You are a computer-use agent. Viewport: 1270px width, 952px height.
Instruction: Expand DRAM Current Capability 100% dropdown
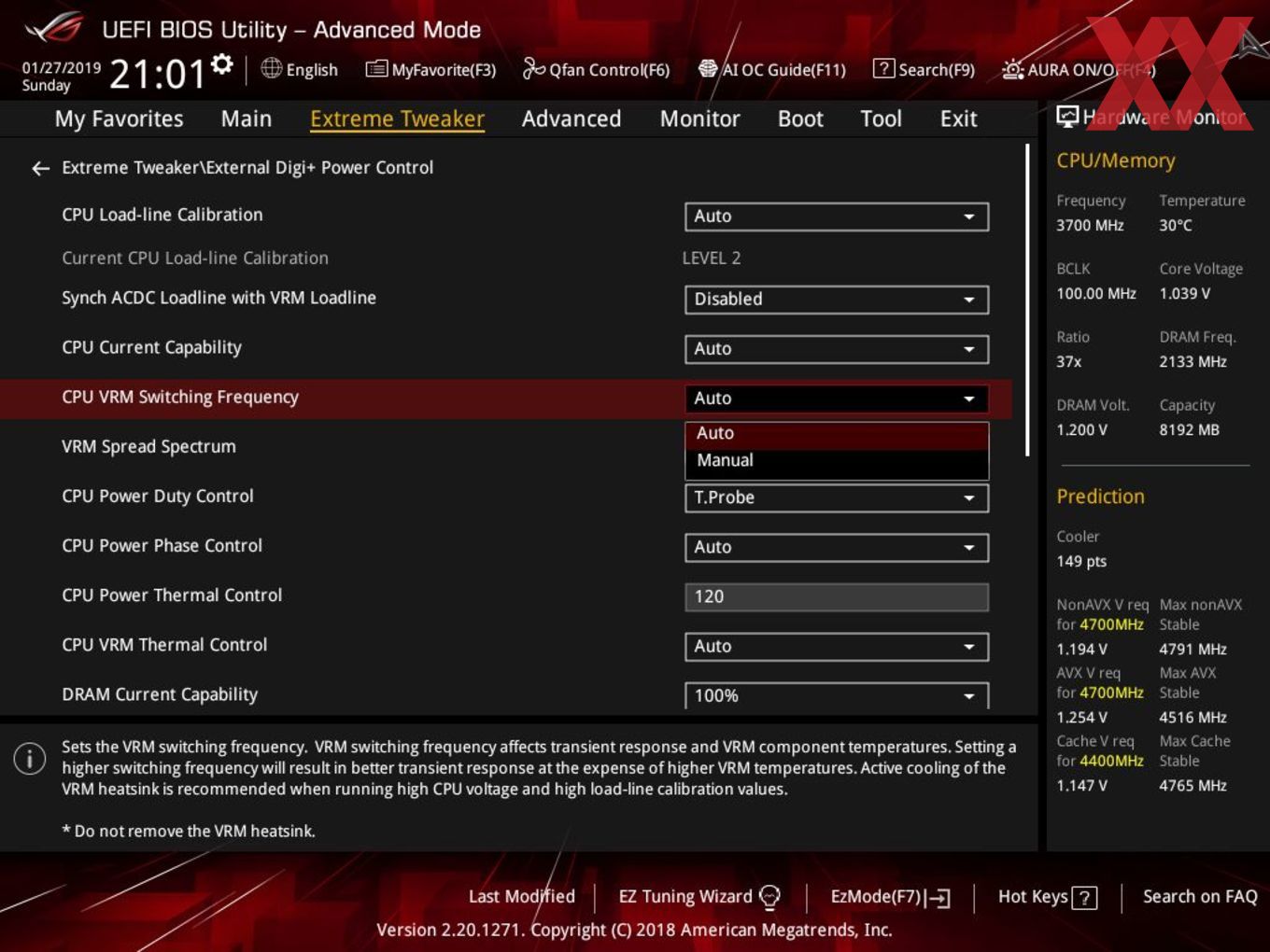[x=837, y=695]
